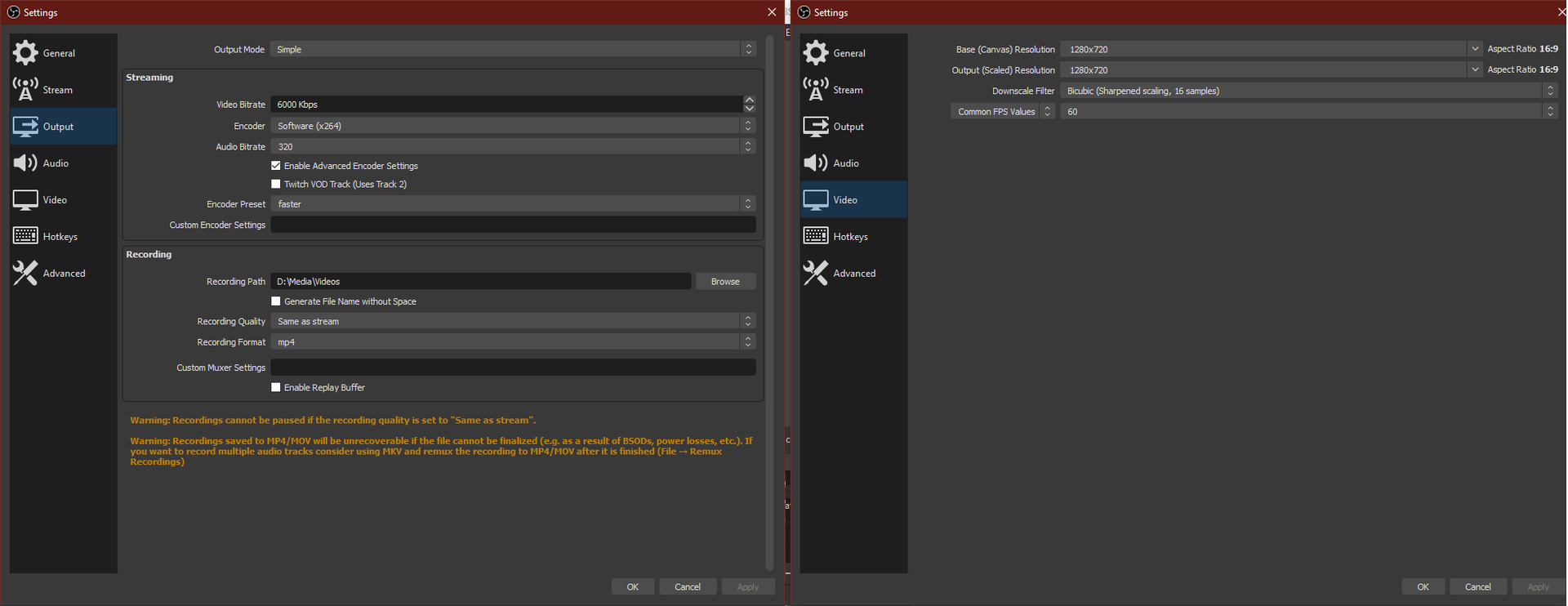Click the Output monitor icon in left Settings window
Image resolution: width=1568 pixels, height=606 pixels.
coord(25,126)
